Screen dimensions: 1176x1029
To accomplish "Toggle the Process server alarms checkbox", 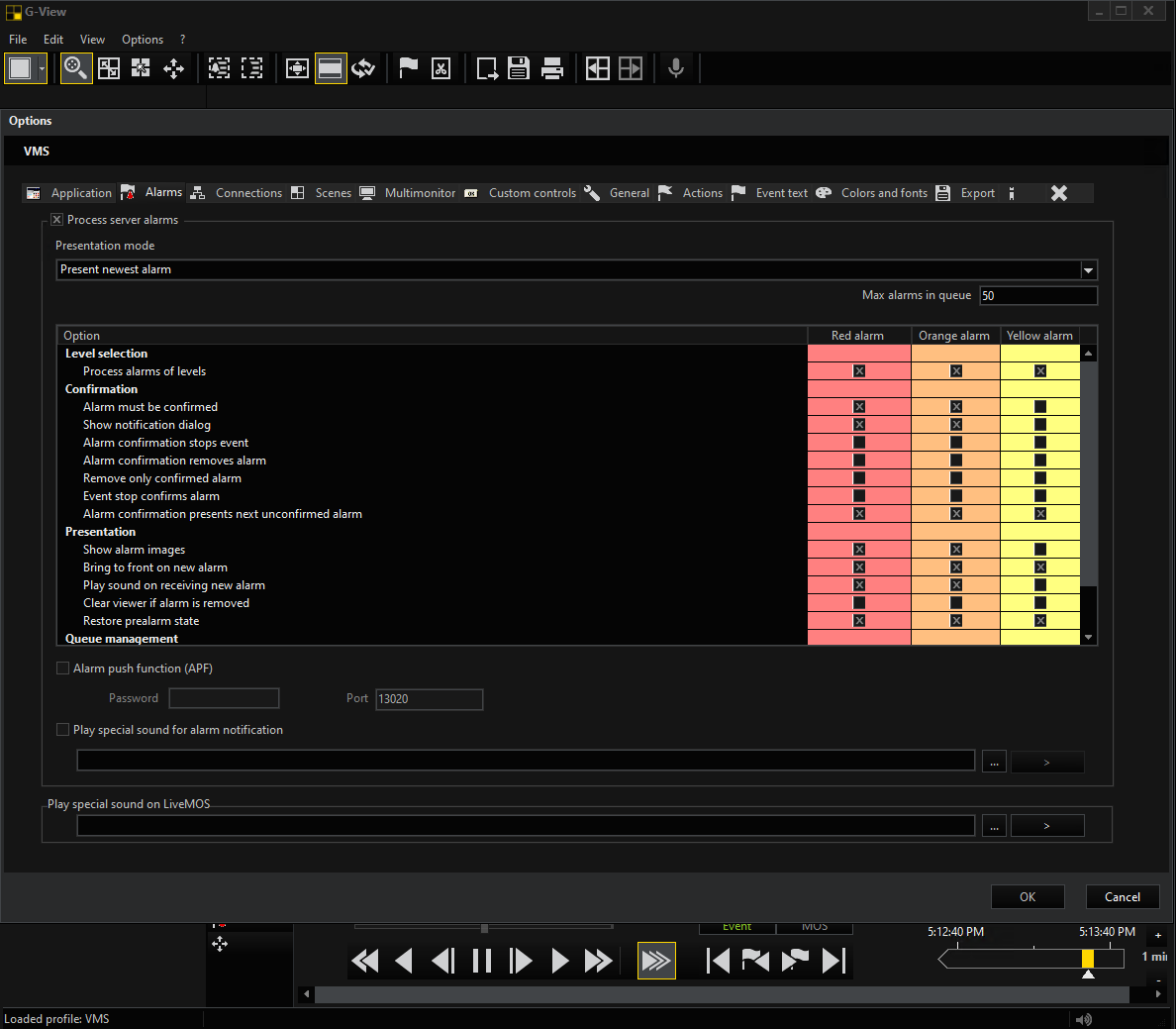I will coord(57,220).
